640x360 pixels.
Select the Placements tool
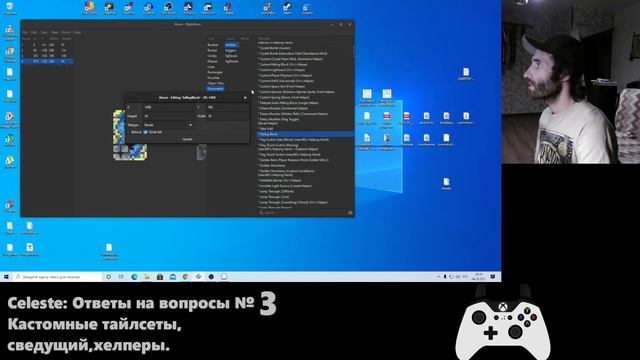pyautogui.click(x=215, y=89)
